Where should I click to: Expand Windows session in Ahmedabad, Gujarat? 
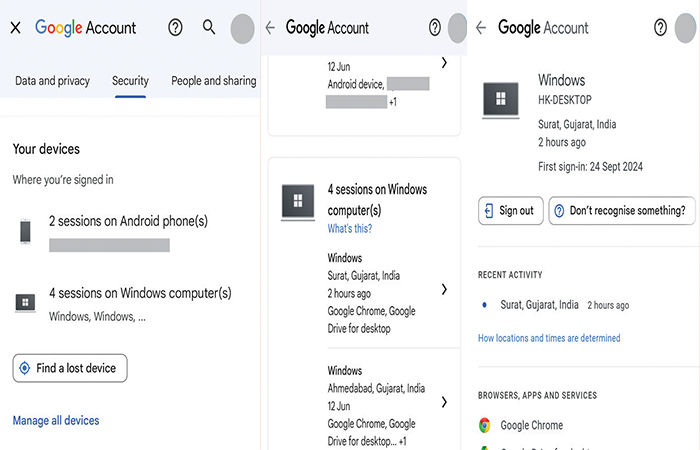(x=444, y=402)
